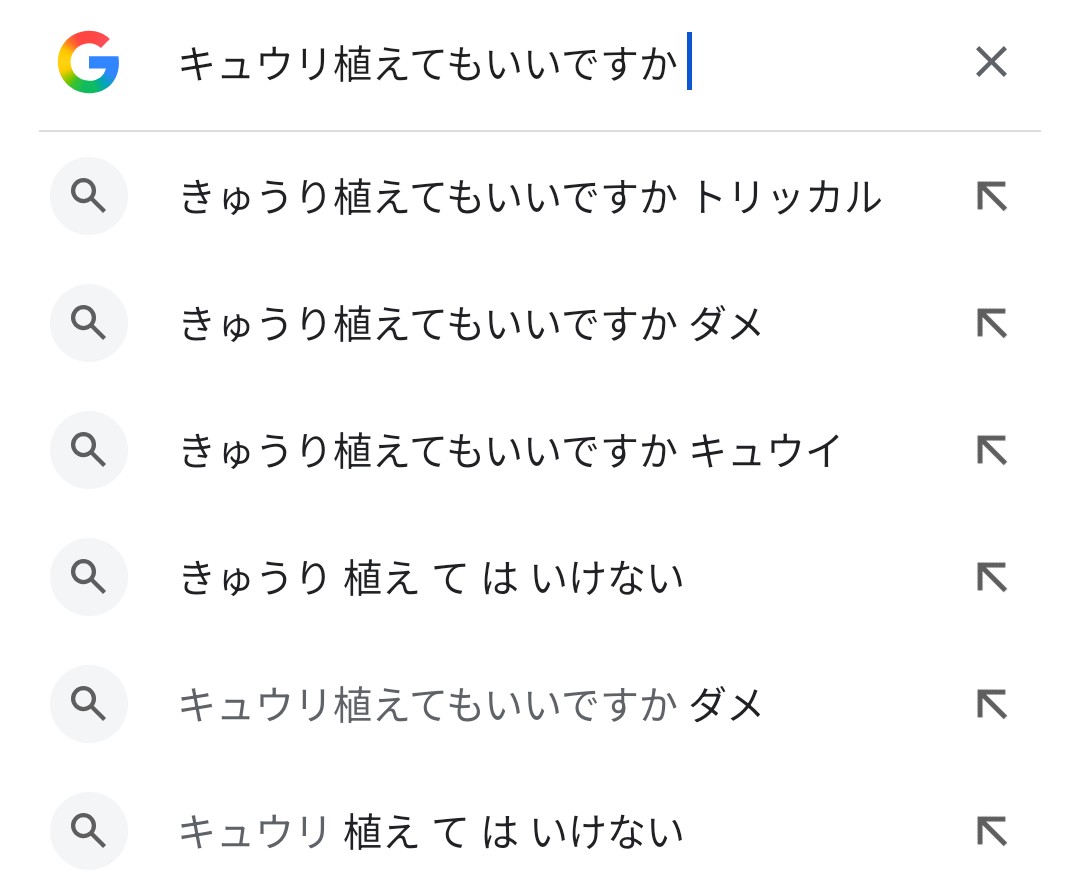The height and width of the screenshot is (890, 1080).
Task: Click the search input containing キュウリ植えてもいいですか
Action: pyautogui.click(x=430, y=64)
